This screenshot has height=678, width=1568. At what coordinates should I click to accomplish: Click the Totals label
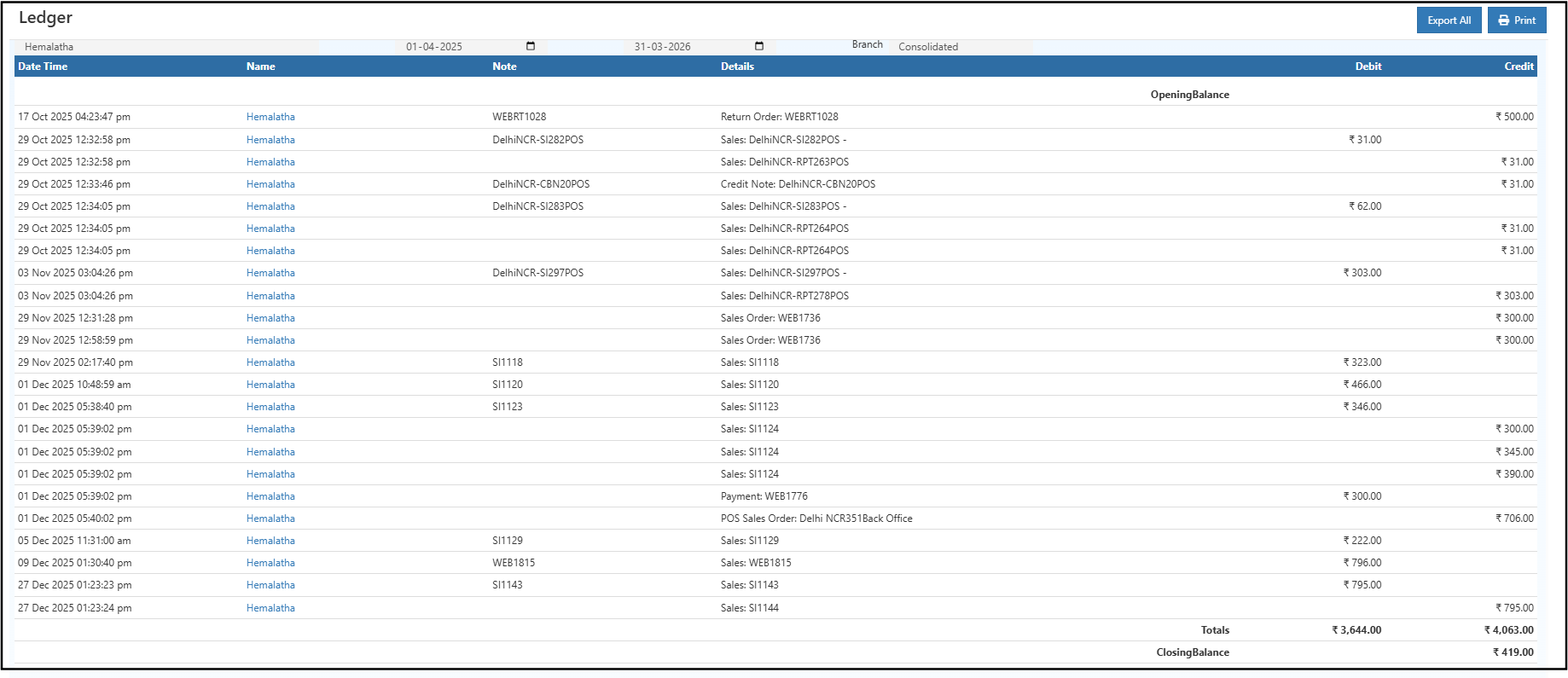(x=1215, y=630)
